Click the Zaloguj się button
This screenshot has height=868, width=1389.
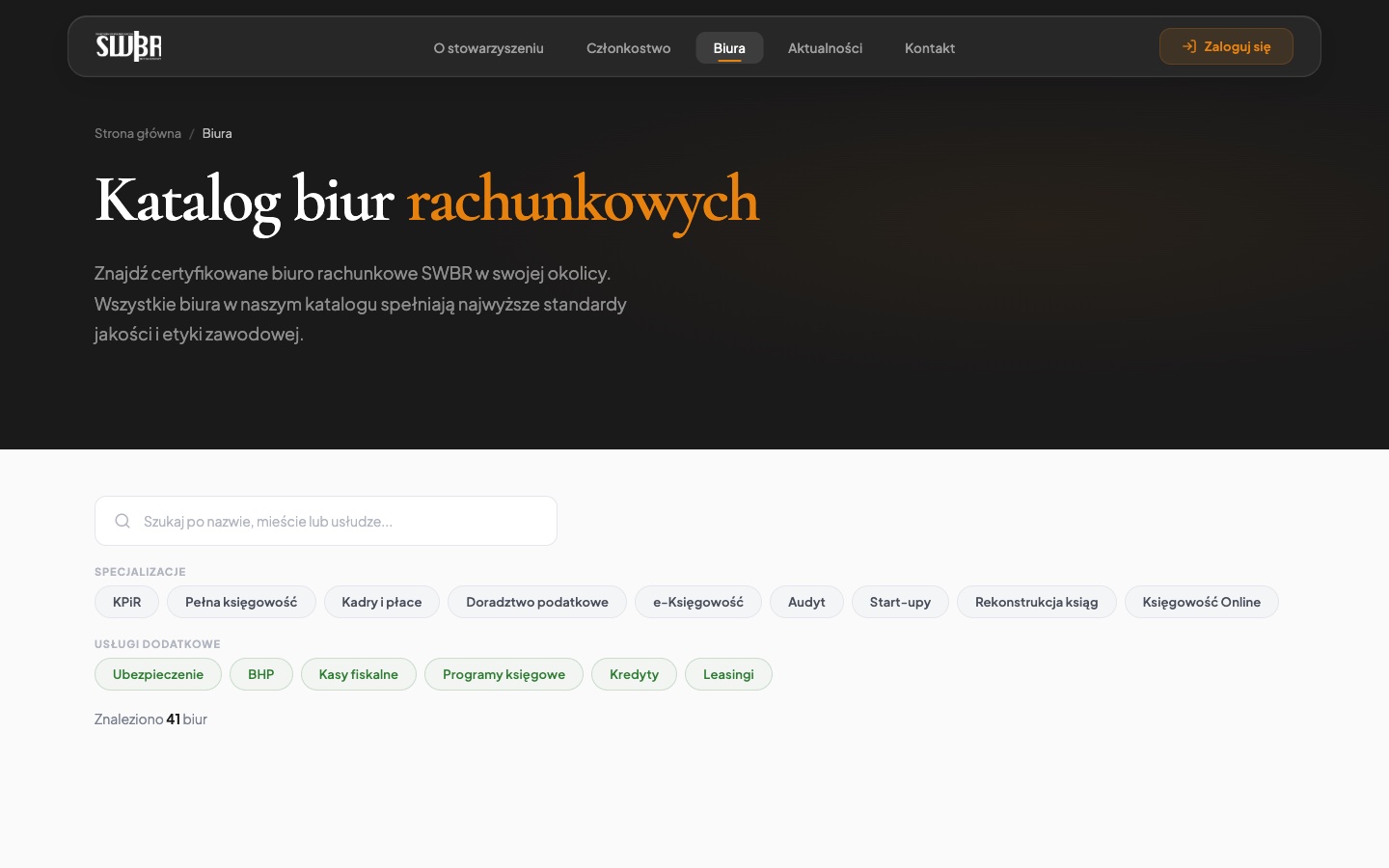point(1226,46)
